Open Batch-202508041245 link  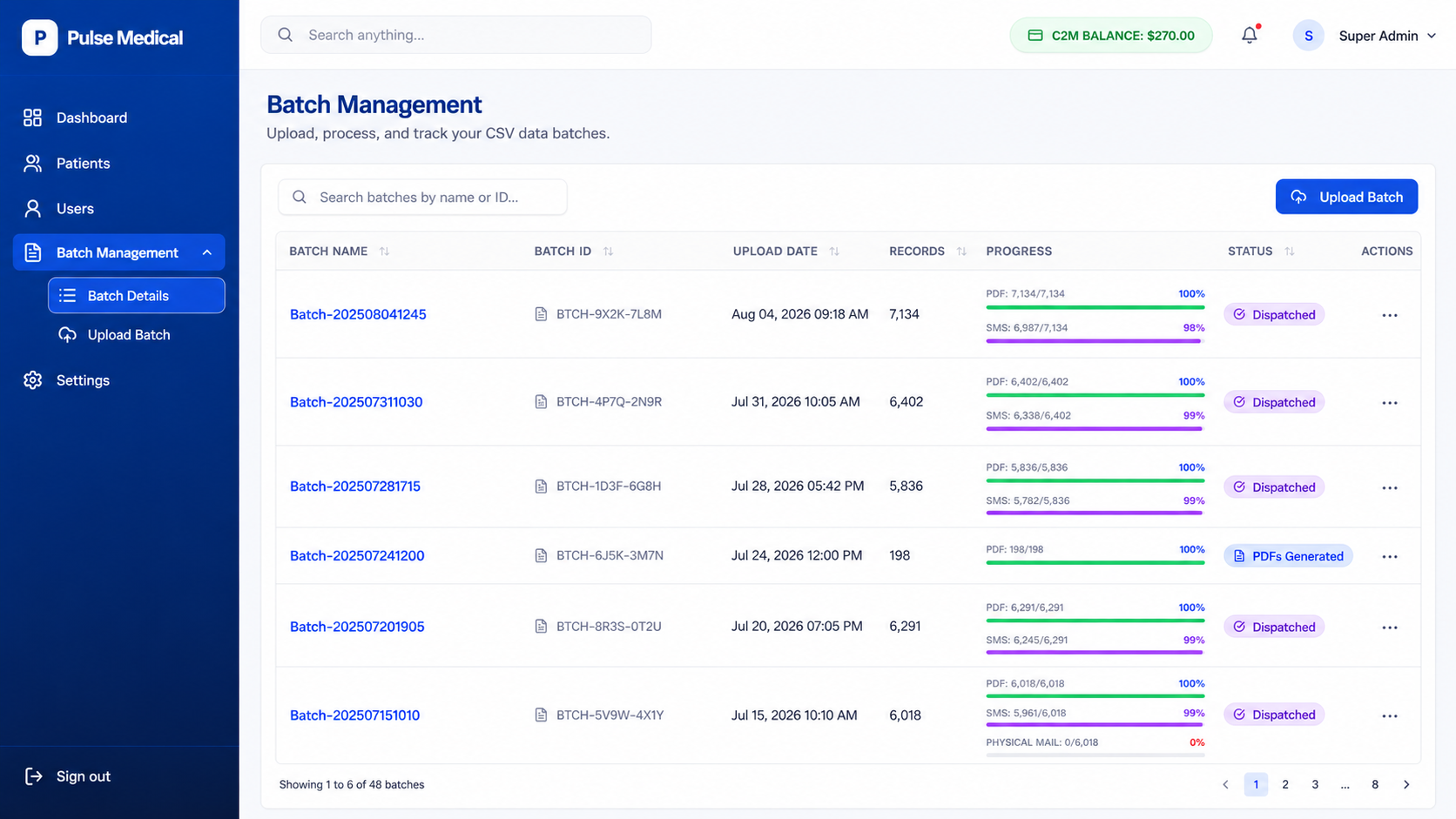(x=358, y=314)
